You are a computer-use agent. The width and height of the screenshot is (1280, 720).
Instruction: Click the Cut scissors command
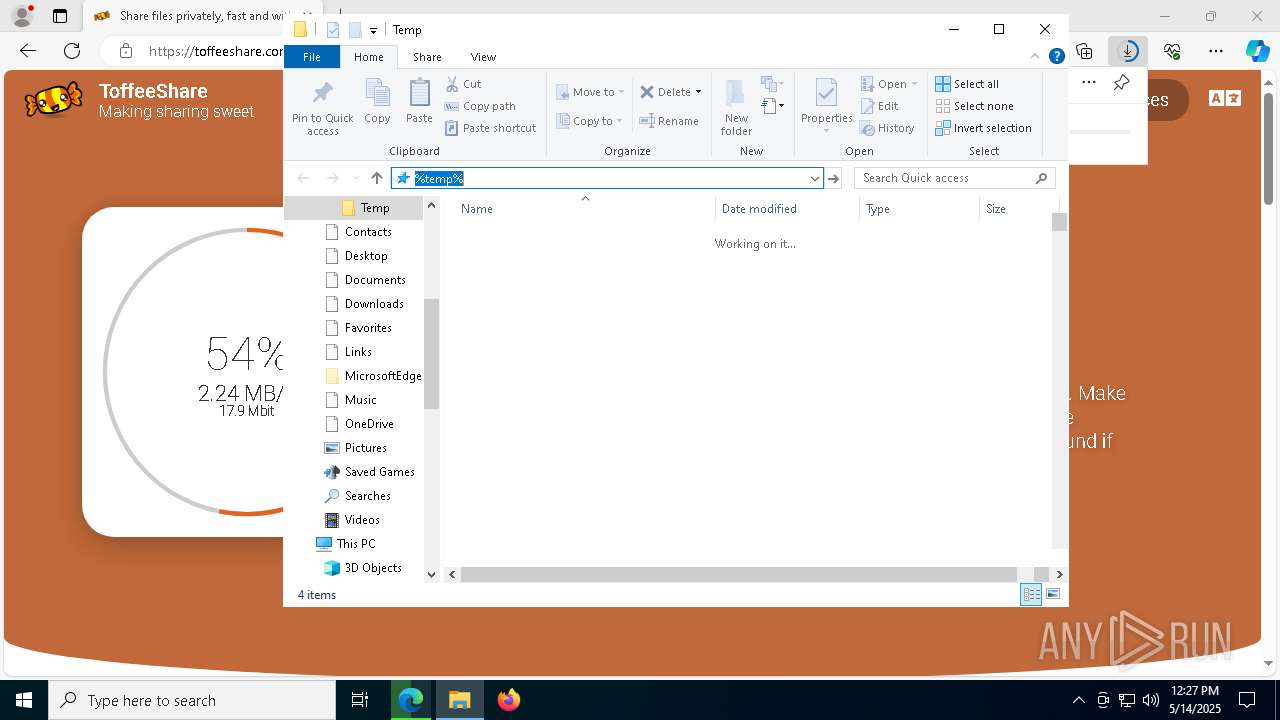coord(463,84)
